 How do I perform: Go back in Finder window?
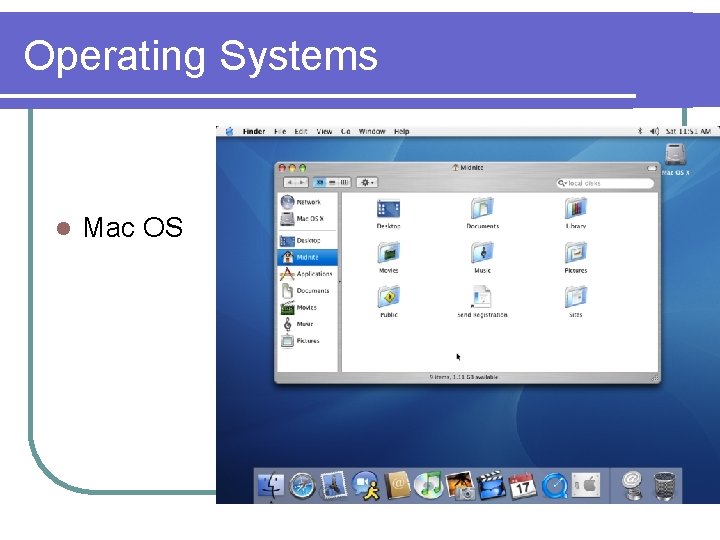click(289, 182)
